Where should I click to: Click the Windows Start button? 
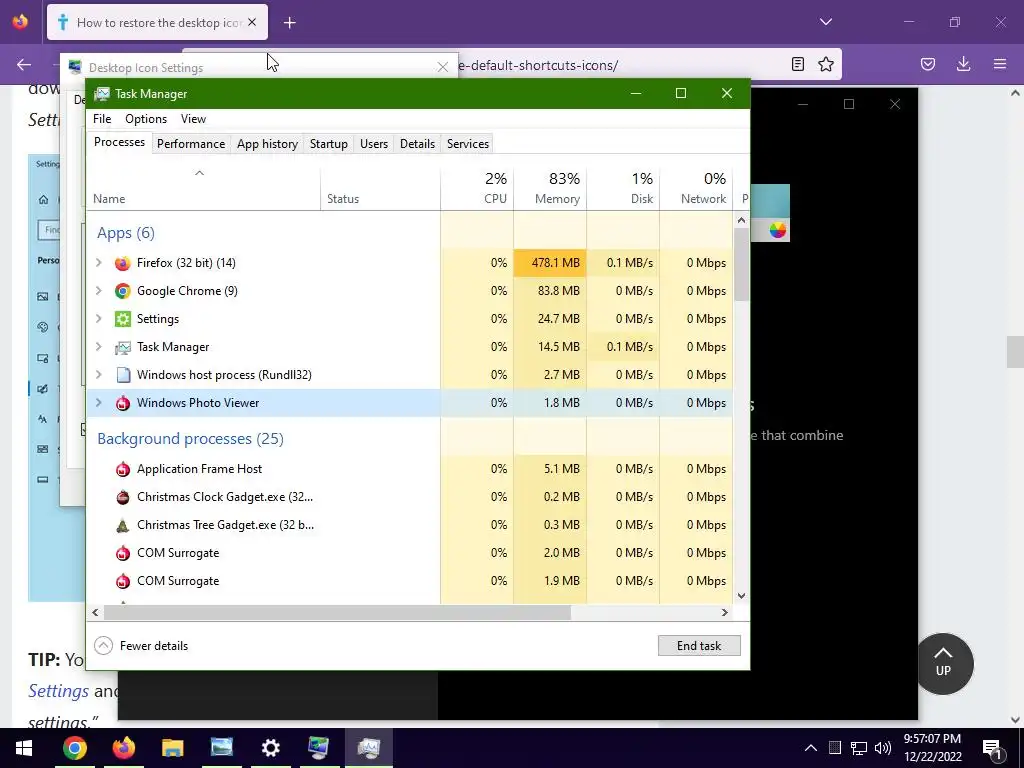[x=24, y=748]
